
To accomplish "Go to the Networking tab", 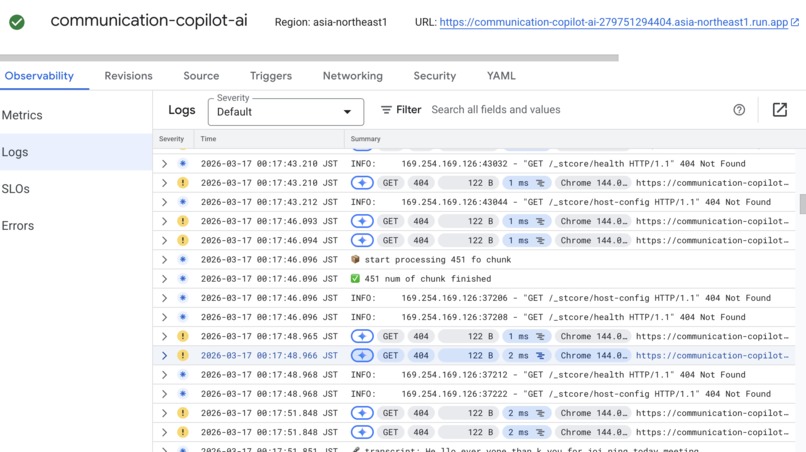I will coord(353,76).
